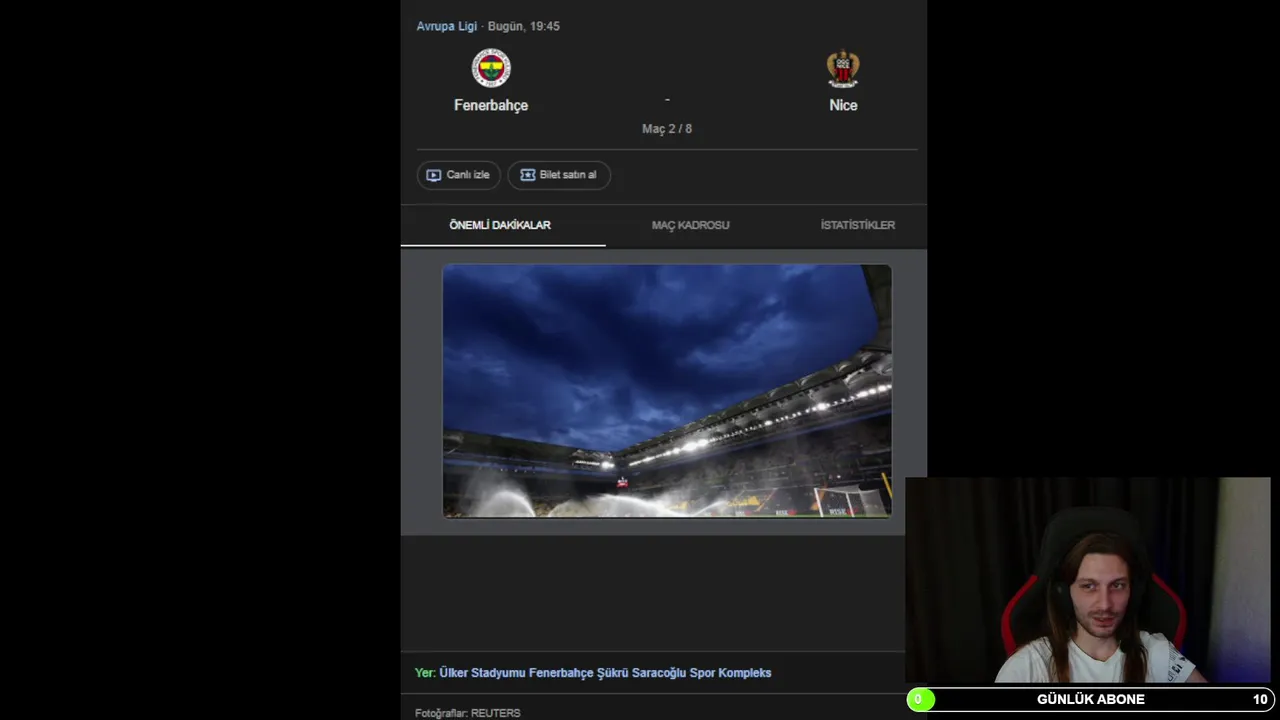Open the stadium photo thumbnail

point(667,391)
